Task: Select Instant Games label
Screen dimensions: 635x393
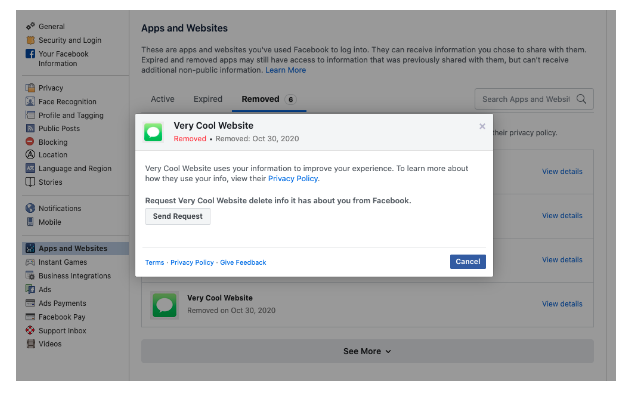Action: point(63,262)
